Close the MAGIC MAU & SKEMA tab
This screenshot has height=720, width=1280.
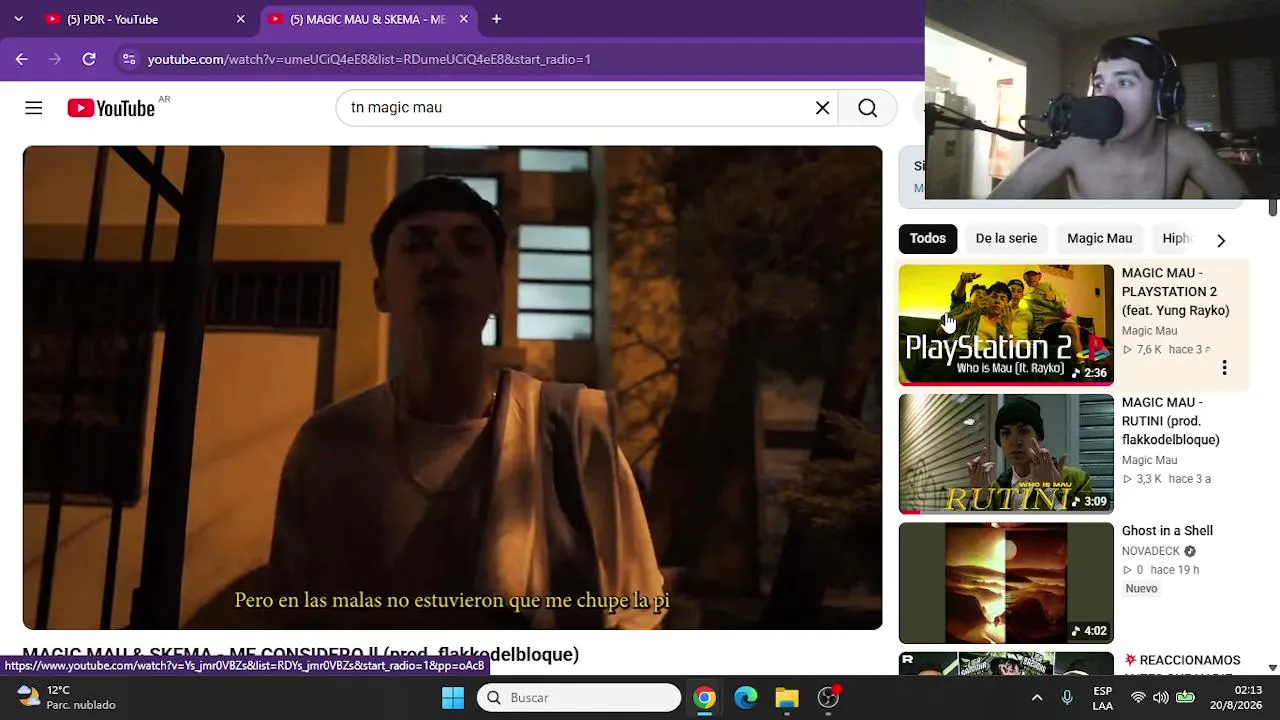tap(463, 19)
